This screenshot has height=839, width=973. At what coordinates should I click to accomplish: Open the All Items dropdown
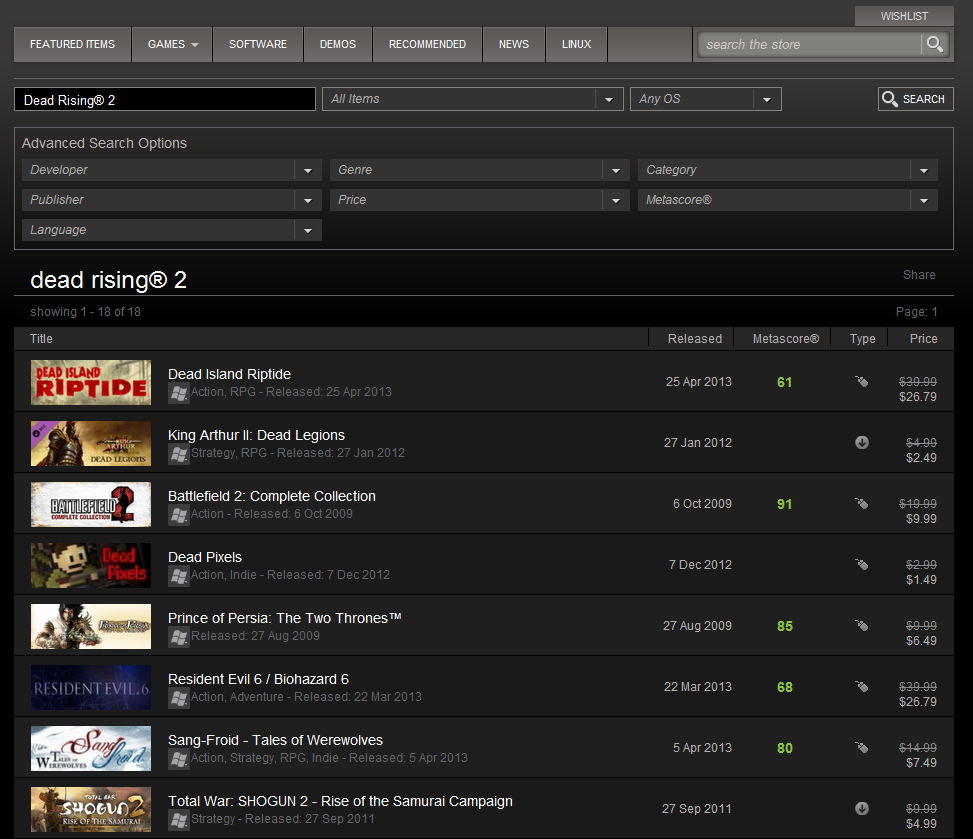tap(609, 99)
